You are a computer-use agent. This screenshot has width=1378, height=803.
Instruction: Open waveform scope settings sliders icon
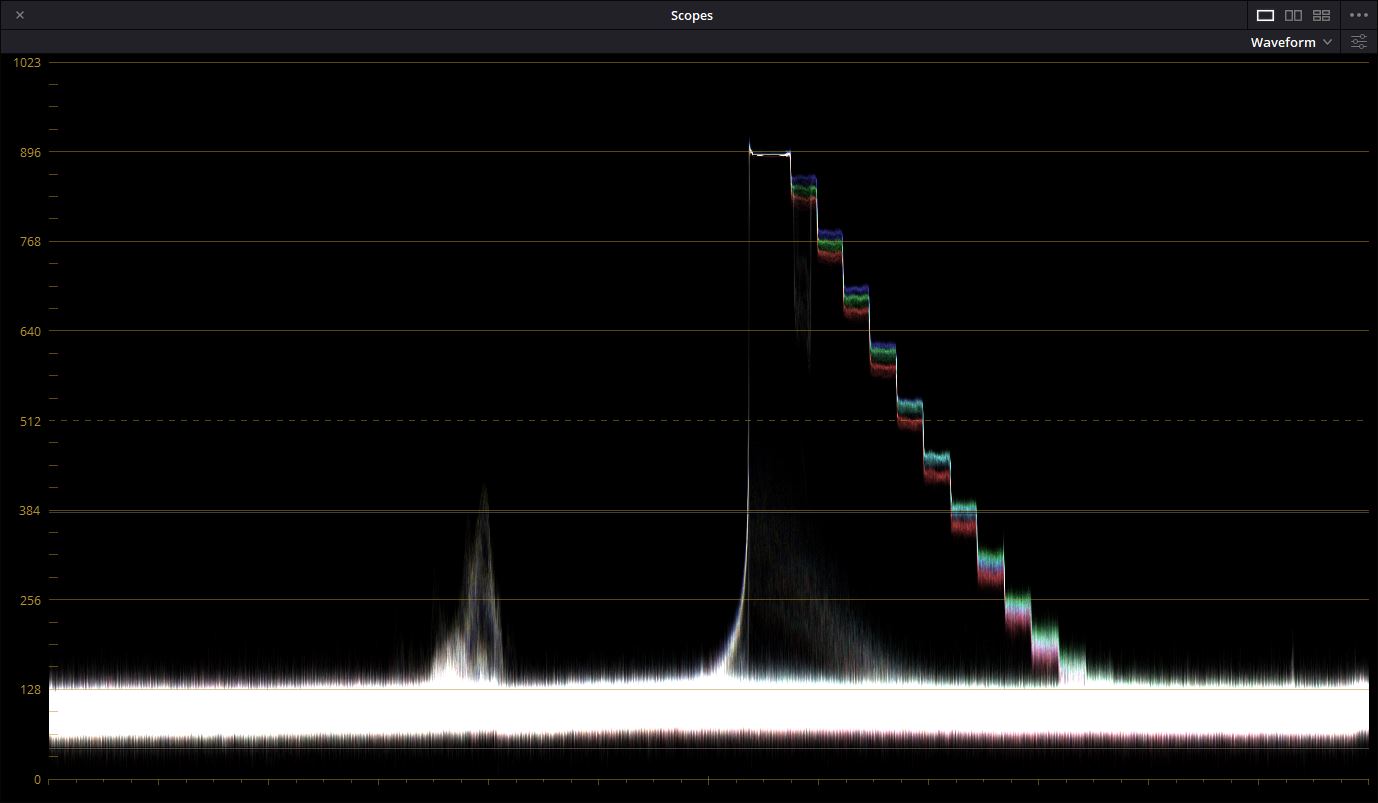1358,42
